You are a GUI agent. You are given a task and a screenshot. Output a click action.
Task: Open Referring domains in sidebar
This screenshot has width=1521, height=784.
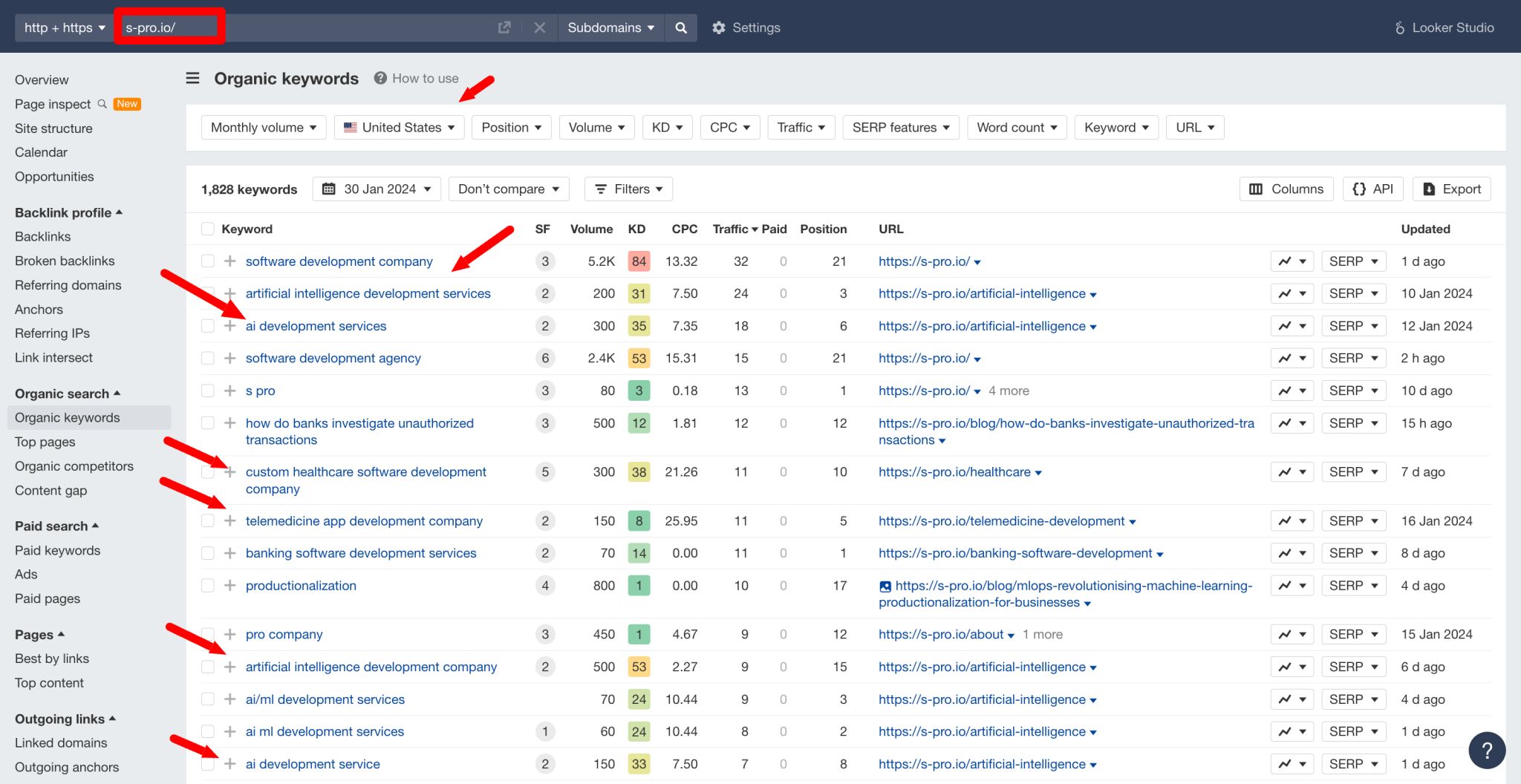click(x=68, y=285)
